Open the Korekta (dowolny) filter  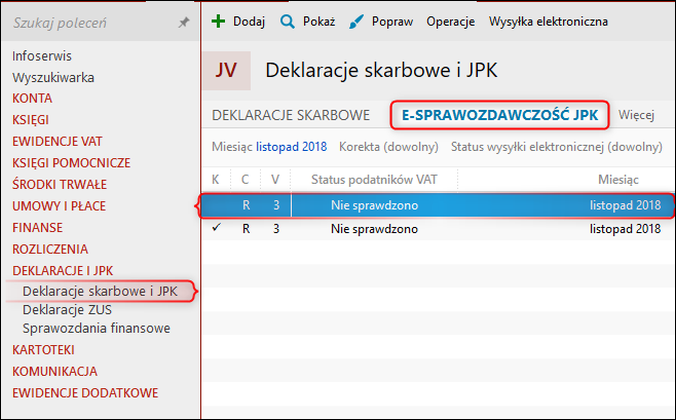(388, 147)
